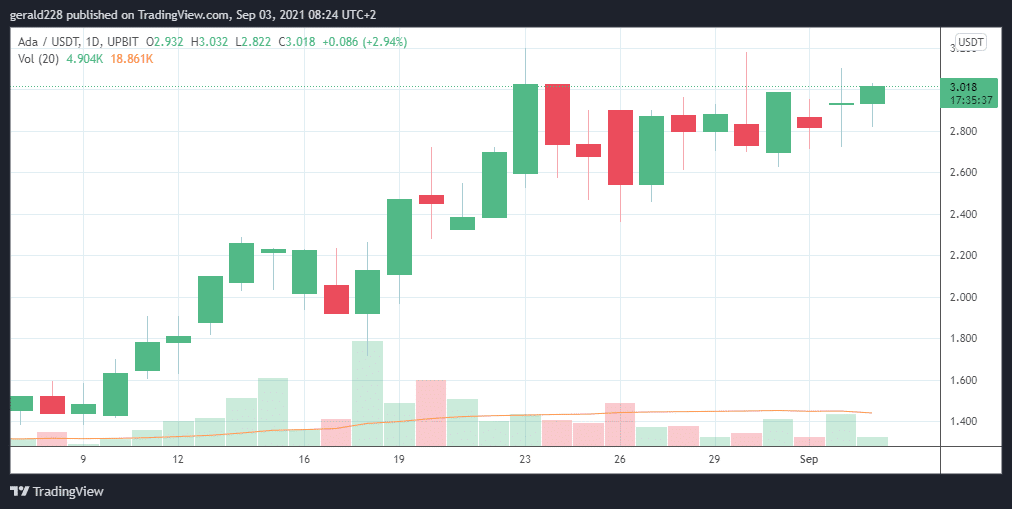The image size is (1012, 509).
Task: Click the Sep label on the time axis
Action: click(809, 459)
